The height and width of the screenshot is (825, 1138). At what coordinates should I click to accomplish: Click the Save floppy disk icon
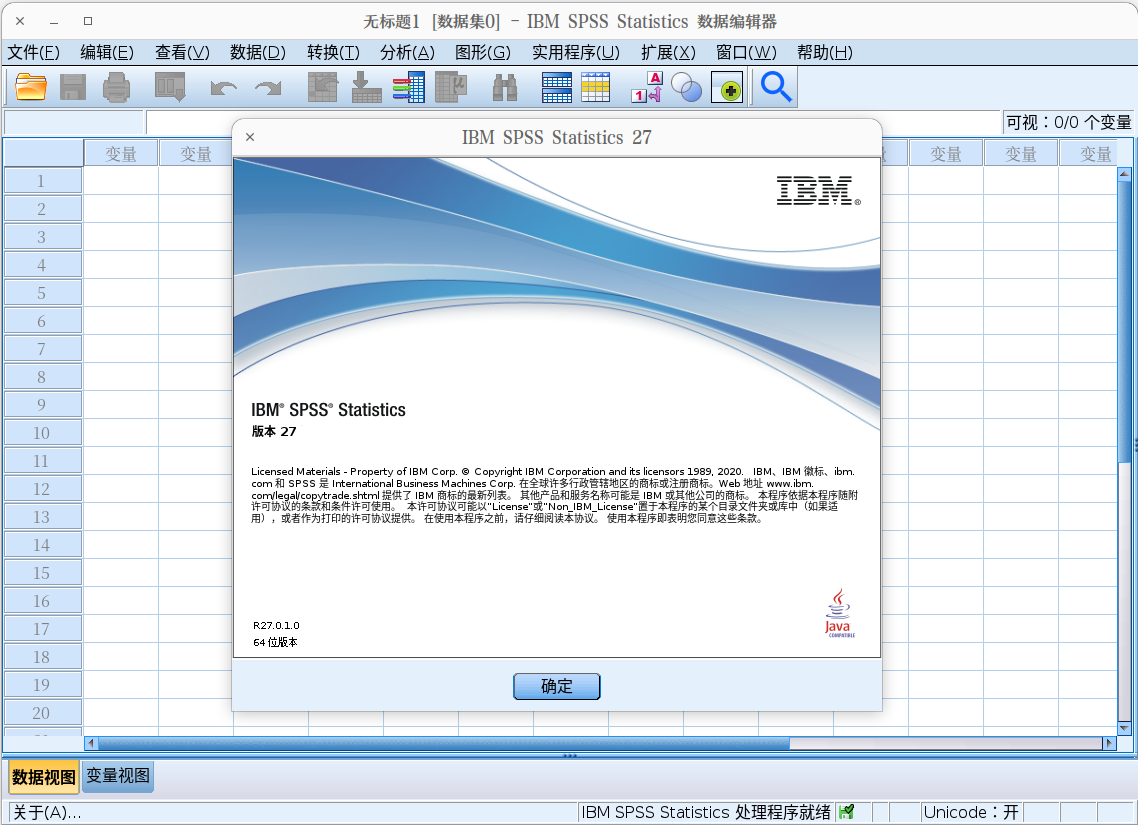tap(73, 87)
